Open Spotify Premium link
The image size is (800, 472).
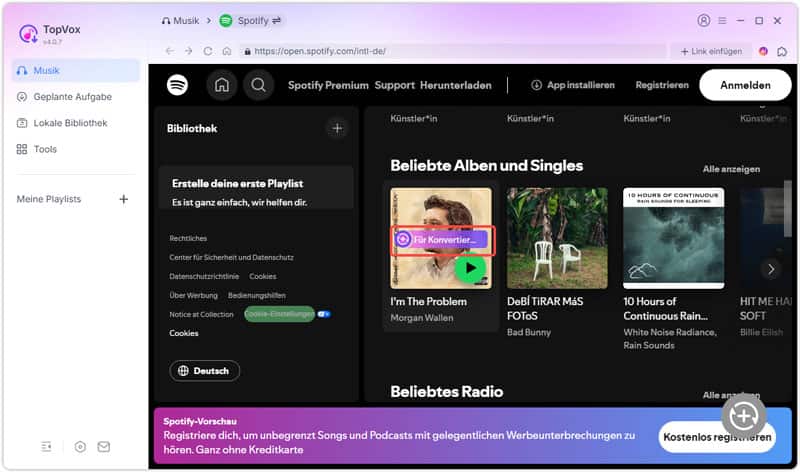pos(328,85)
